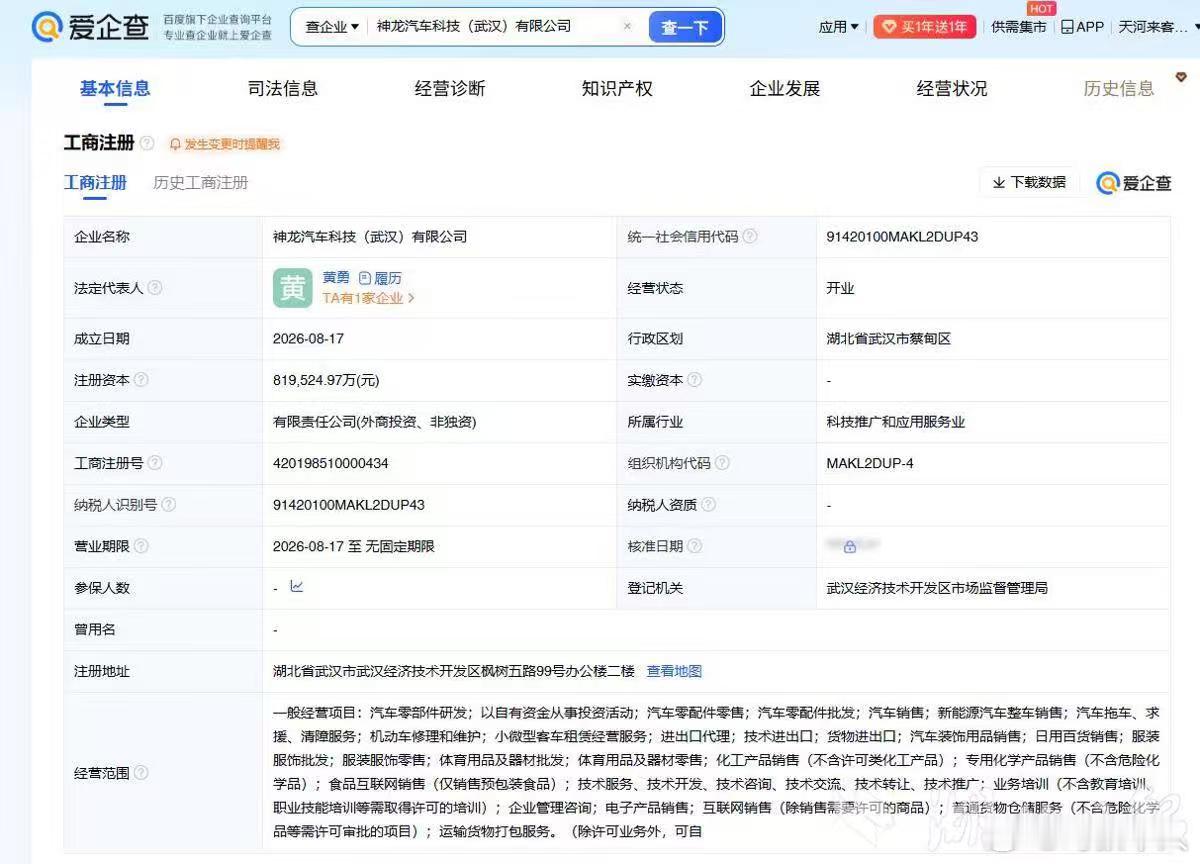The height and width of the screenshot is (864, 1200).
Task: Click help icon beside 法定代表人
Action: click(x=154, y=288)
